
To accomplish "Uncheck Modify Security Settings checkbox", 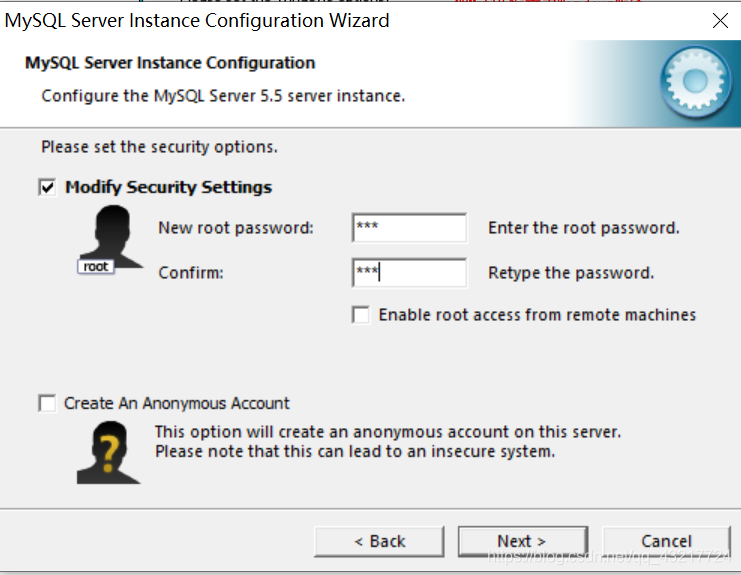I will 47,187.
